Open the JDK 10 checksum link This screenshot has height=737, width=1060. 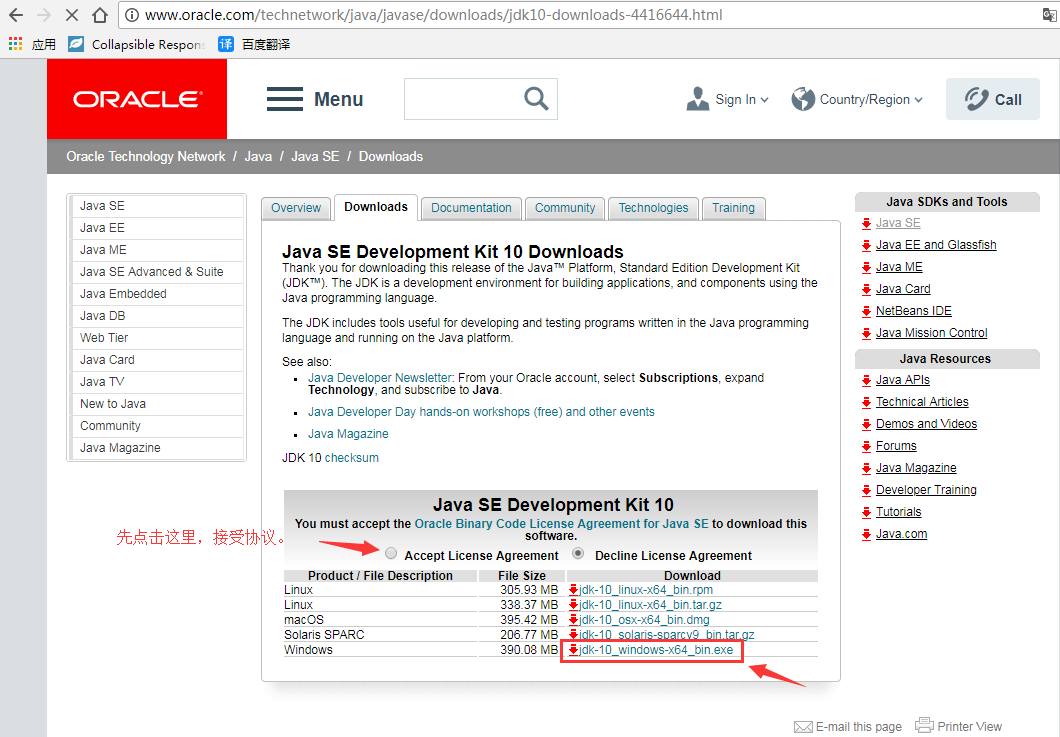[352, 458]
